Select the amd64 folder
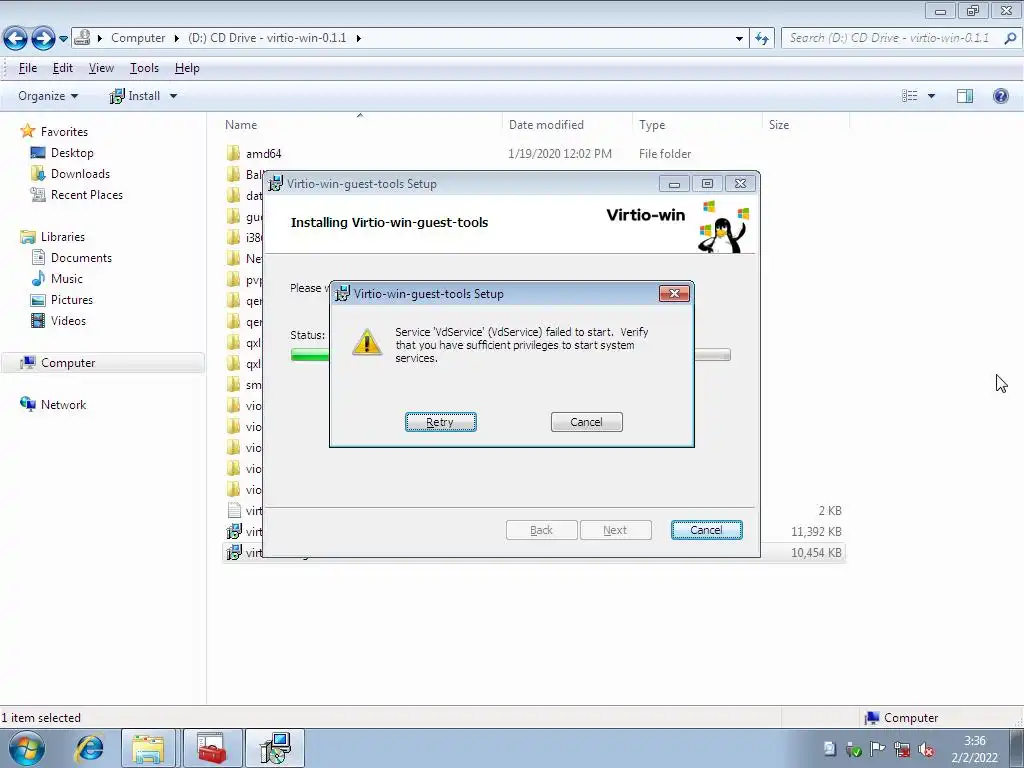The height and width of the screenshot is (768, 1024). pos(263,153)
